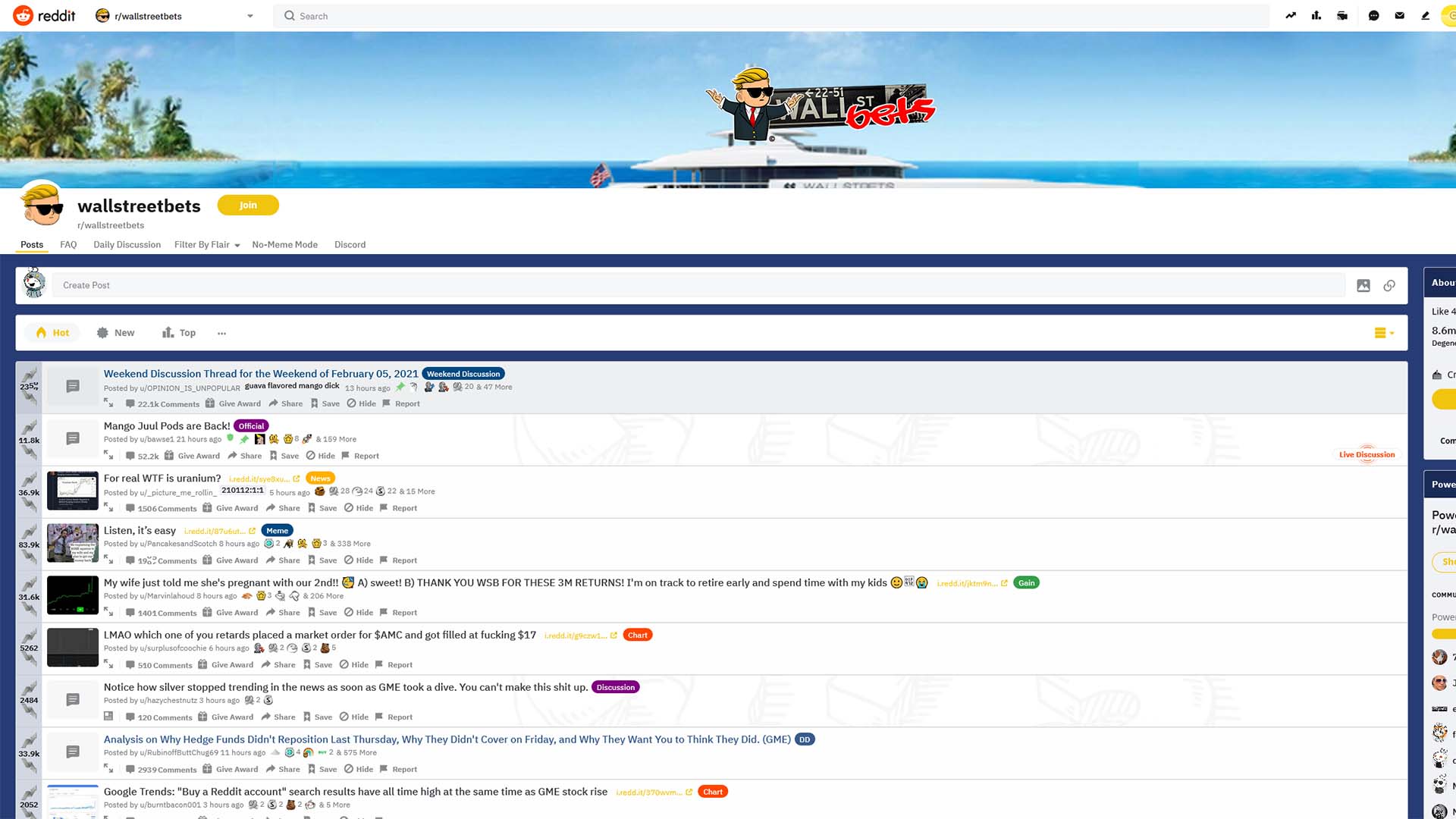Open the Filter By Flair dropdown

207,244
